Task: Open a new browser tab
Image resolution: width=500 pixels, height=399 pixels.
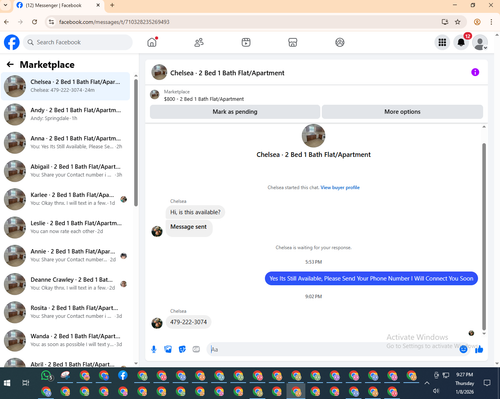Action: [x=112, y=5]
